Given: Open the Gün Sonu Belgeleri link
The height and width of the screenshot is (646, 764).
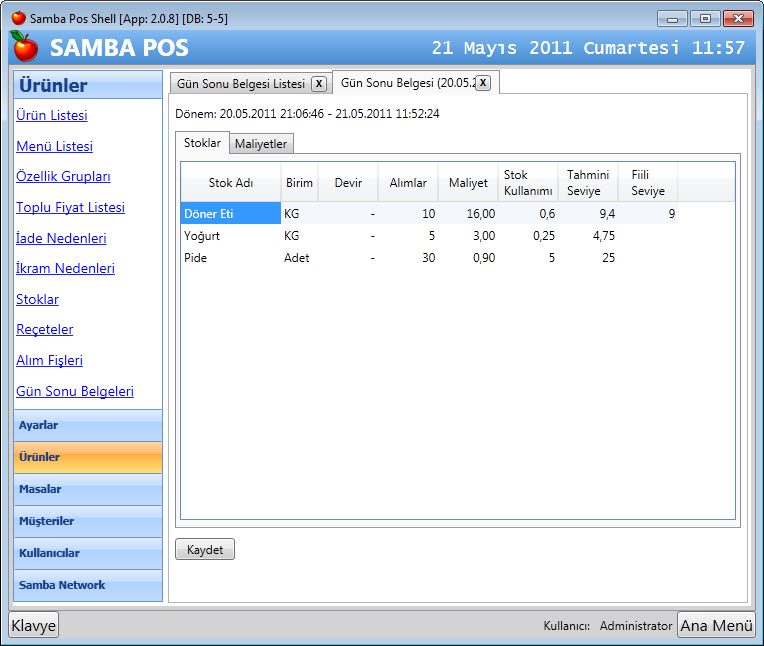Looking at the screenshot, I should (x=75, y=392).
